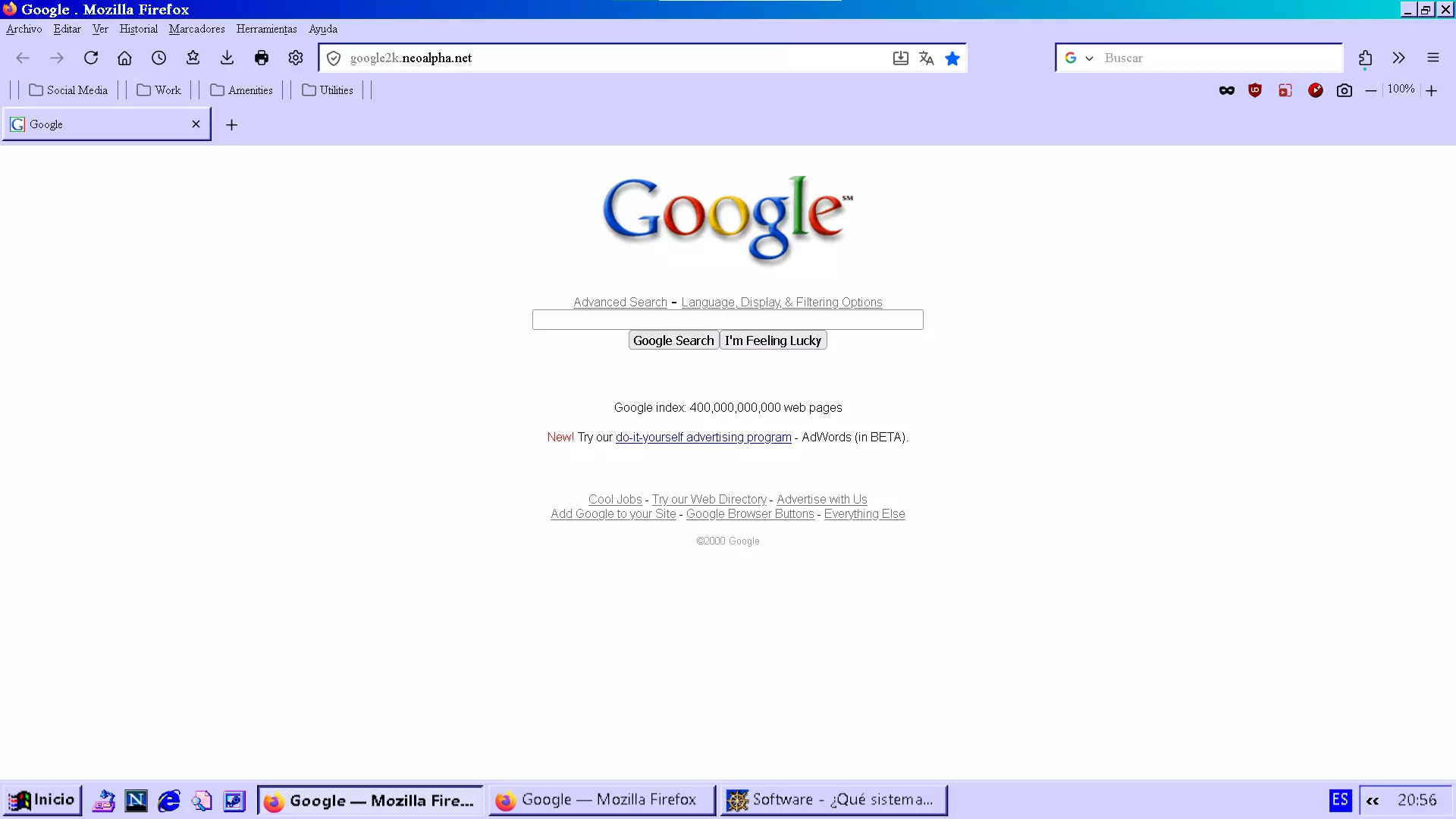The image size is (1456, 819).
Task: Open the uBlock Origin shield icon
Action: click(x=1255, y=90)
